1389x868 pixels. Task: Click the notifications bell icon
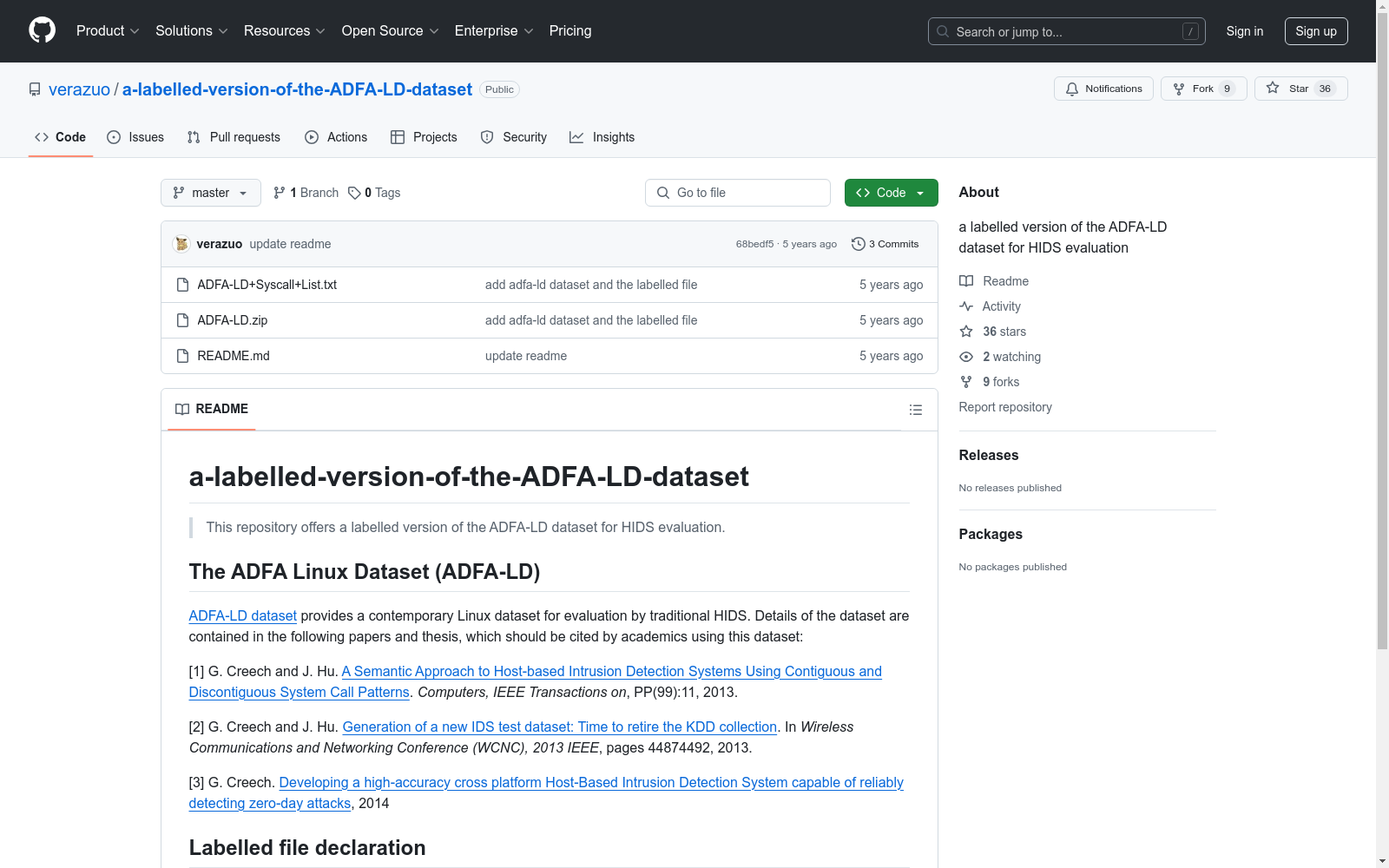point(1072,89)
